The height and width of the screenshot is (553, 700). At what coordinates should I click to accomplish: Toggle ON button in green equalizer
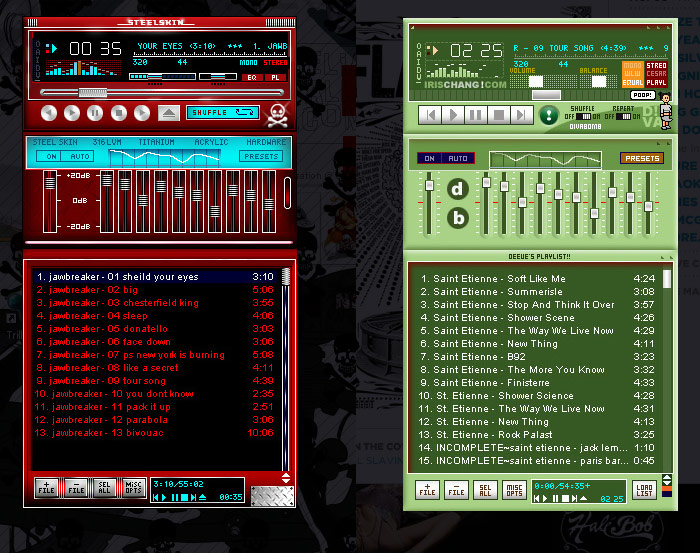429,158
